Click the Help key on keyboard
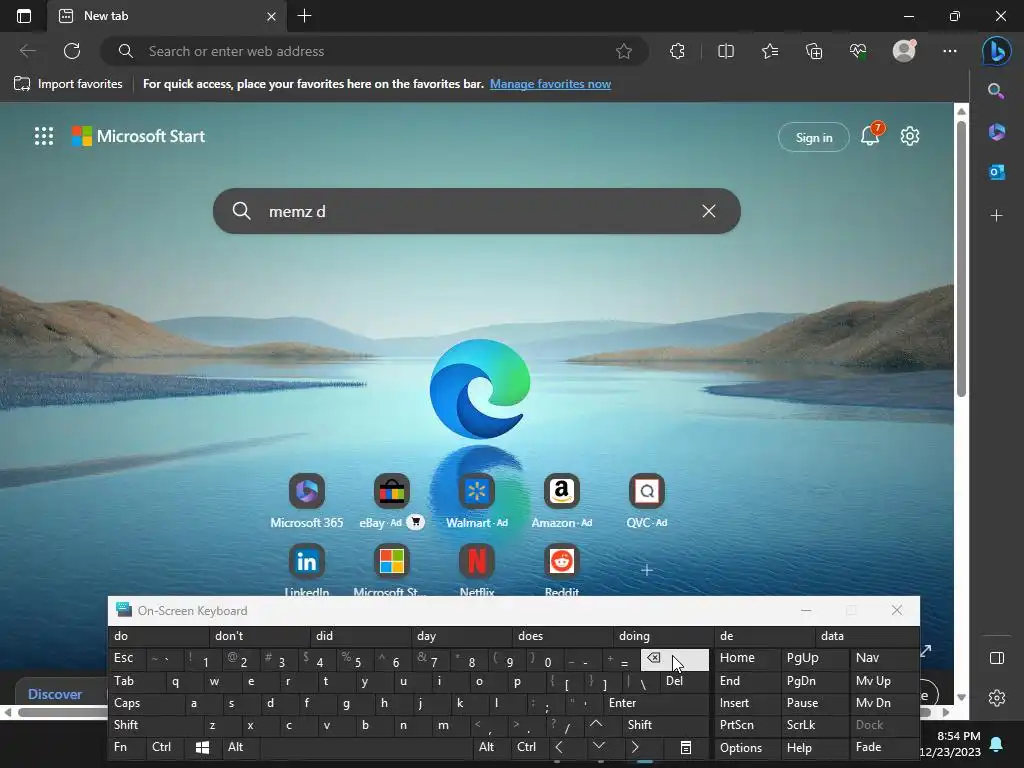The width and height of the screenshot is (1024, 768). click(x=814, y=748)
